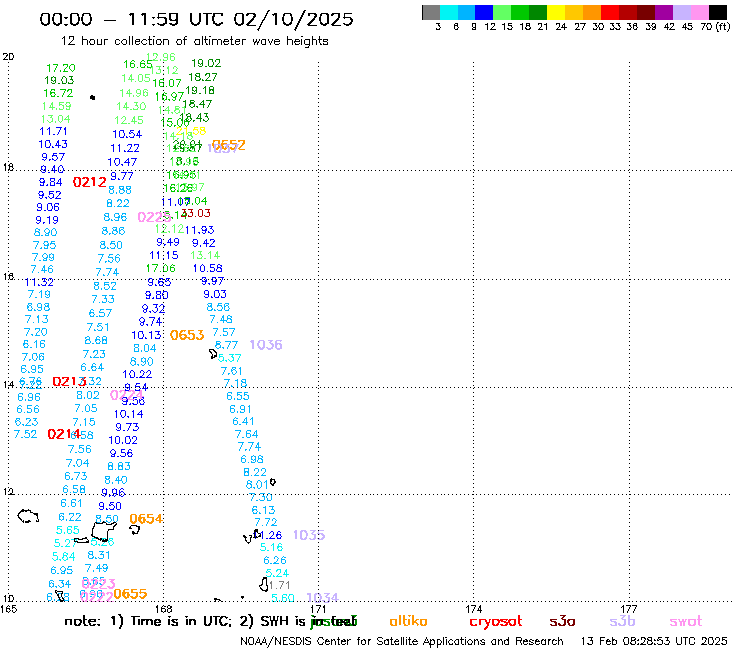Click the orange legend color swatch
Viewport: 740px width, 650px height.
click(x=591, y=12)
